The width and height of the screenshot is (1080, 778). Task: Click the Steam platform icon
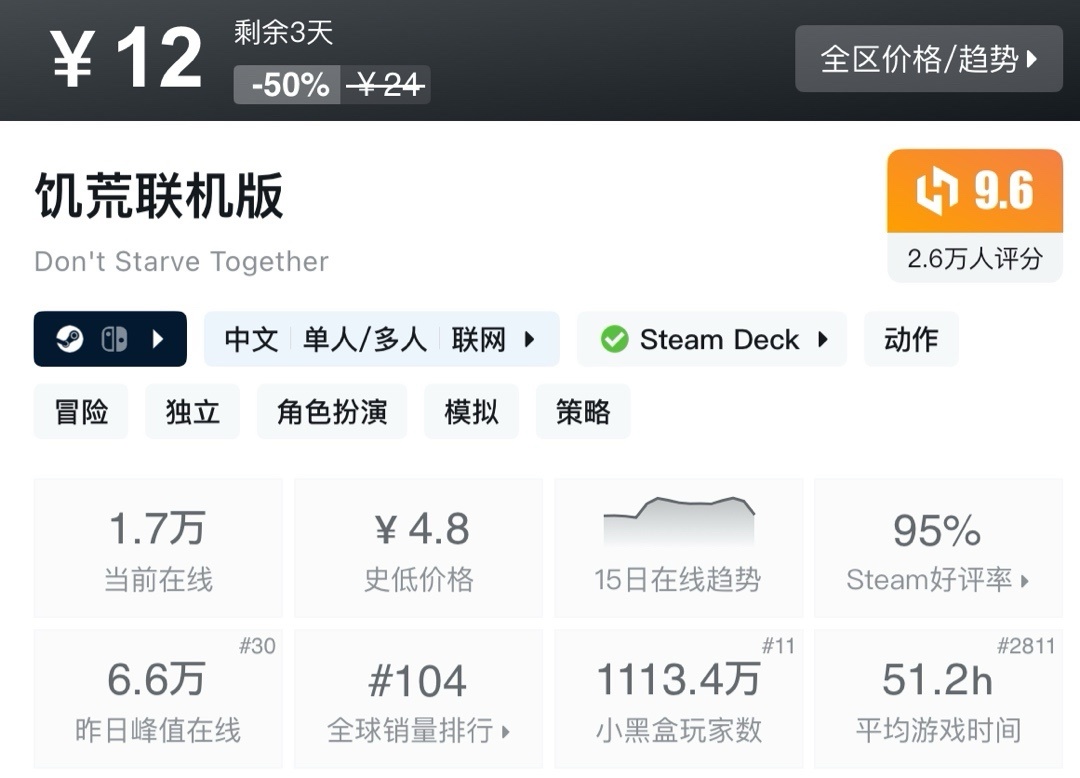(69, 339)
